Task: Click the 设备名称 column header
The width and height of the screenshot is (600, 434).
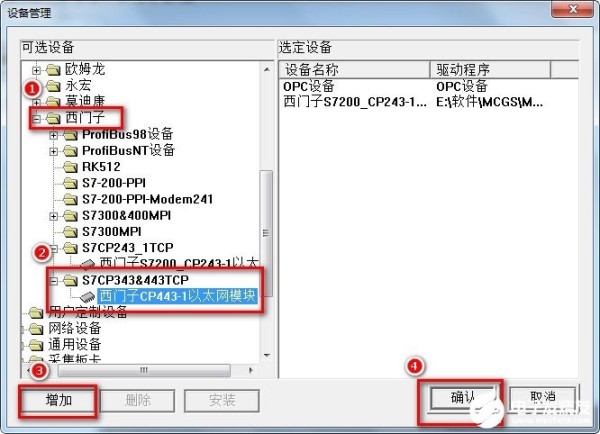Action: 355,70
